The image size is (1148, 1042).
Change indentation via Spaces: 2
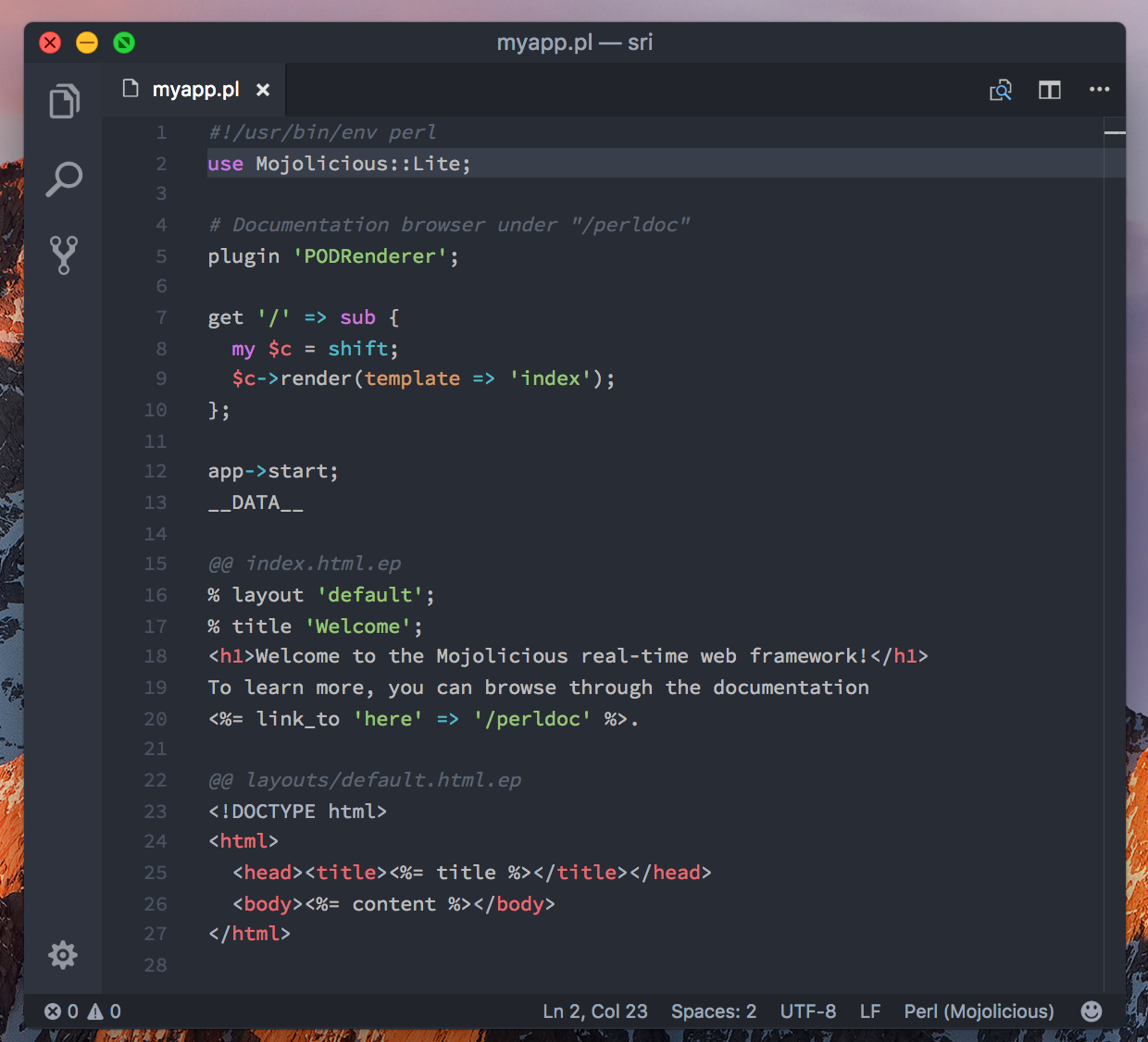click(x=714, y=1011)
